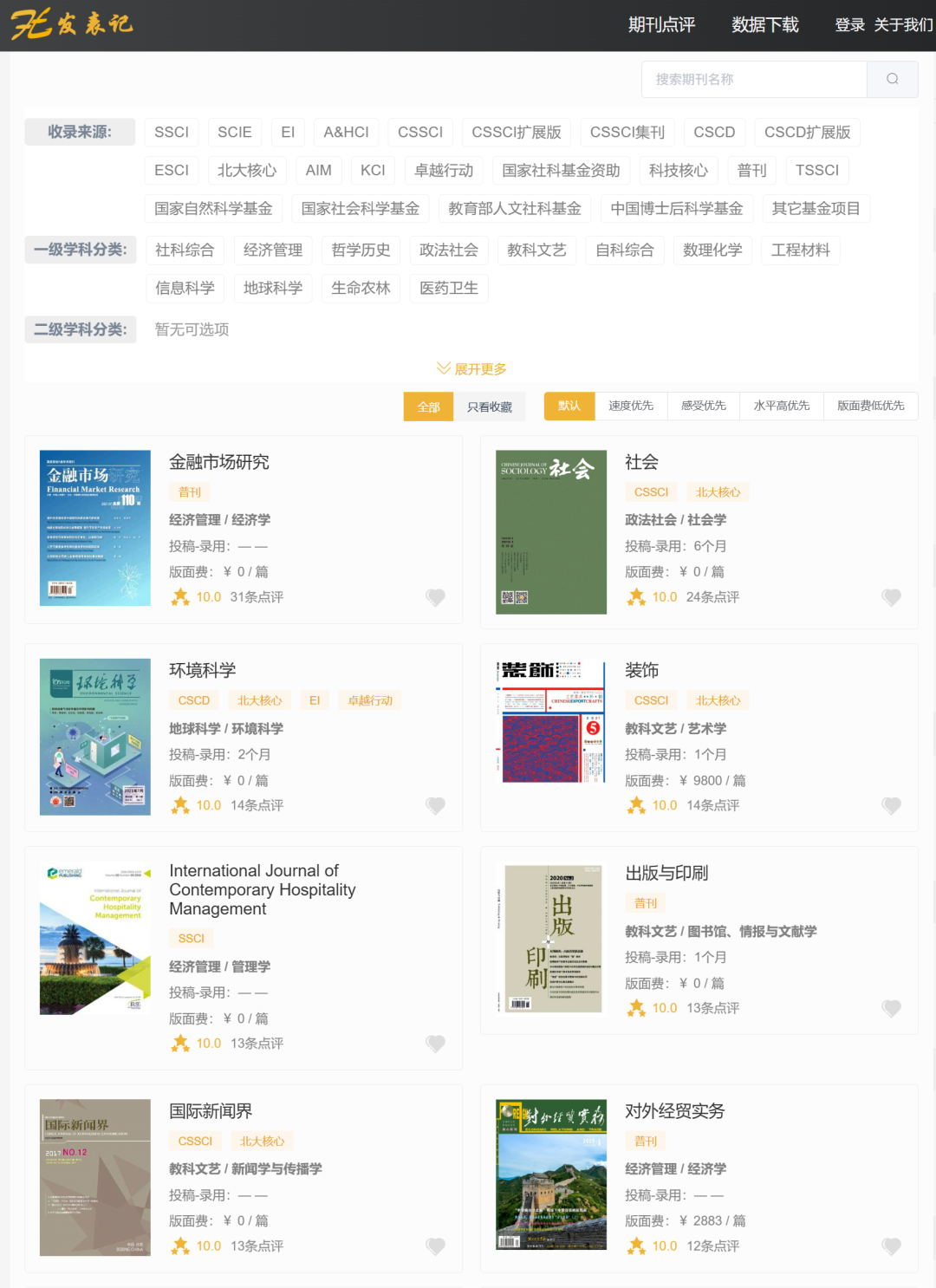Click the heart icon for 装饰 journal
936x1288 pixels.
891,805
